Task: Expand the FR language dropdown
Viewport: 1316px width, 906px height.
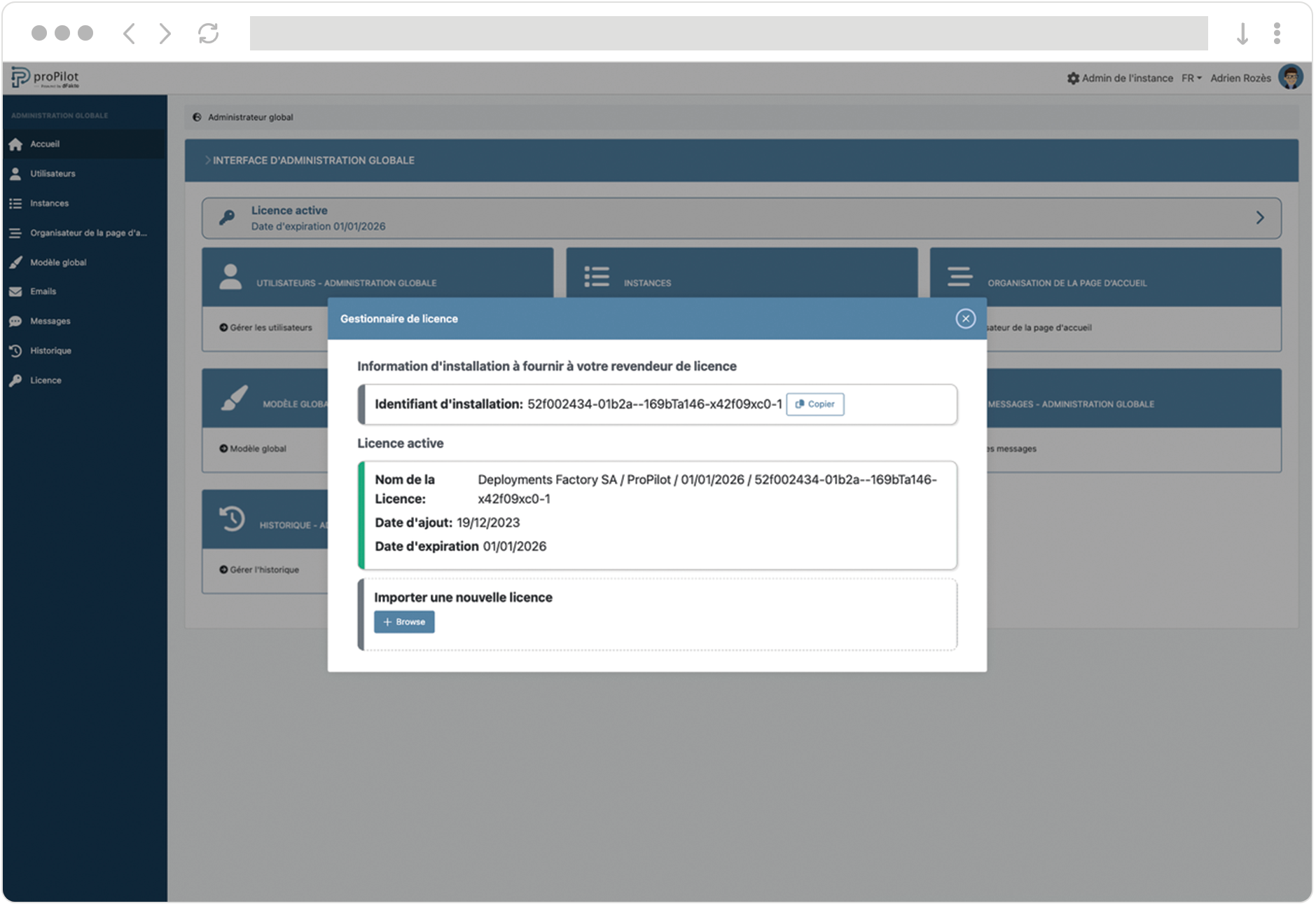Action: tap(1191, 78)
